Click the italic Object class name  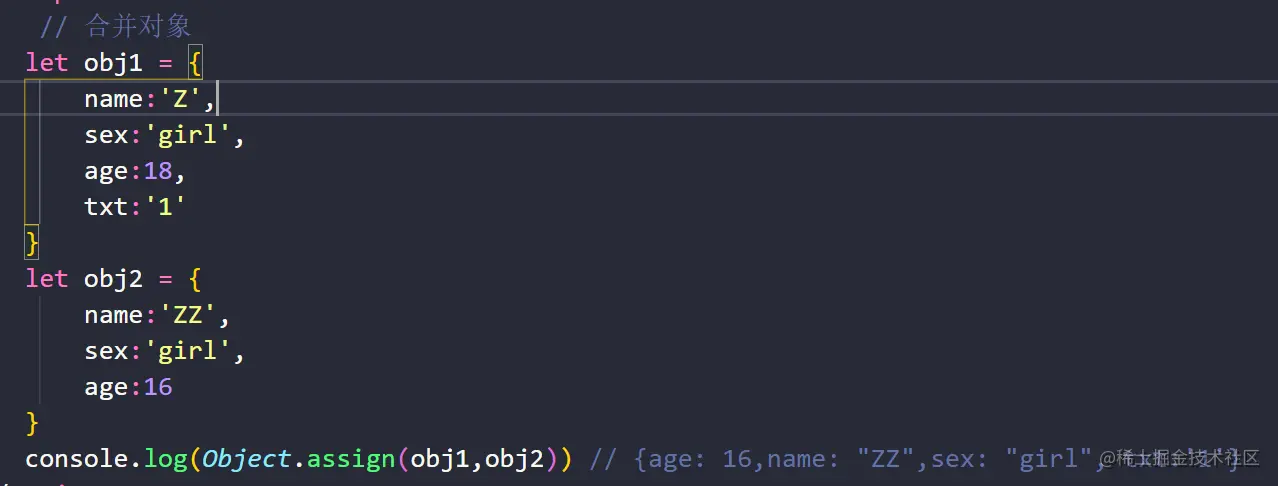246,459
